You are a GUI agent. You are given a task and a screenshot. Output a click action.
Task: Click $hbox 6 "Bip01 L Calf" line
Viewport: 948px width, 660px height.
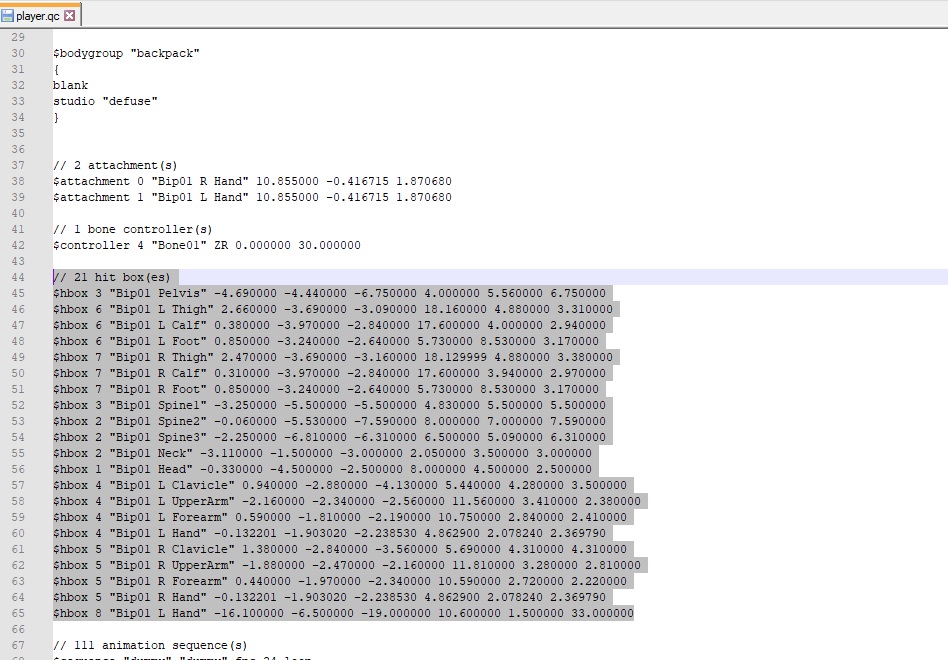pos(330,325)
